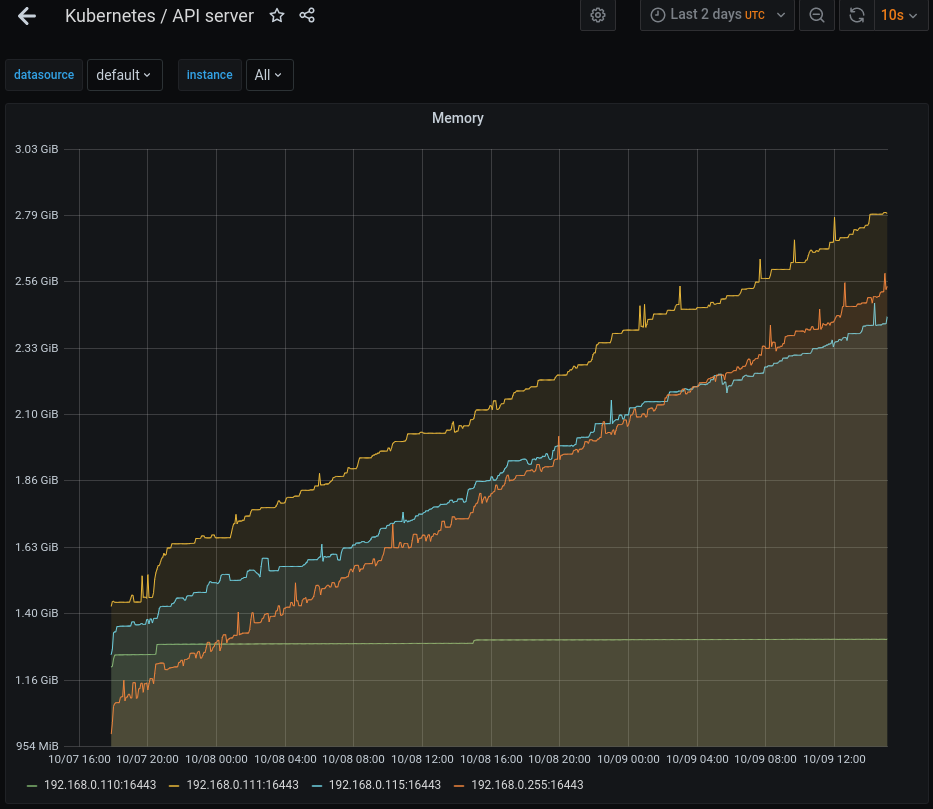Click the 10/09 00:00 x-axis label
This screenshot has width=933, height=809.
(628, 760)
